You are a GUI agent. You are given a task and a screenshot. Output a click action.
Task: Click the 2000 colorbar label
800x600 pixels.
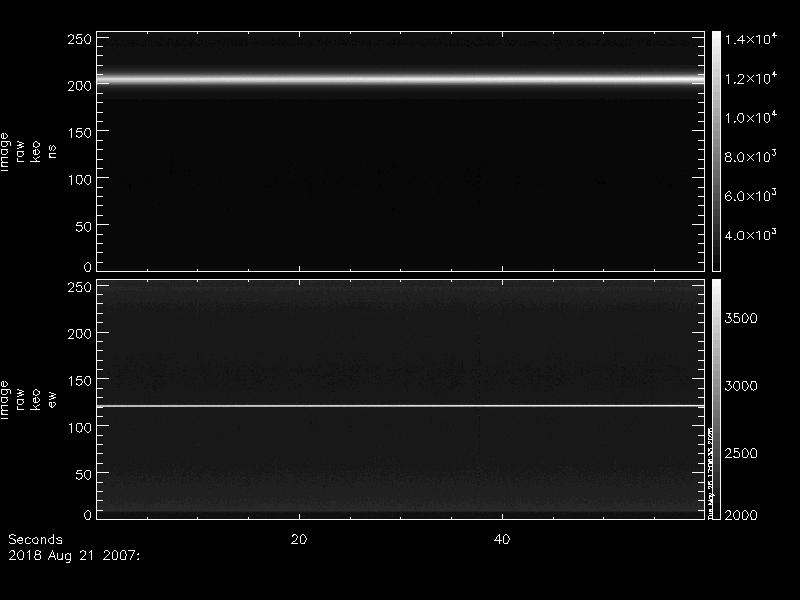click(x=741, y=515)
